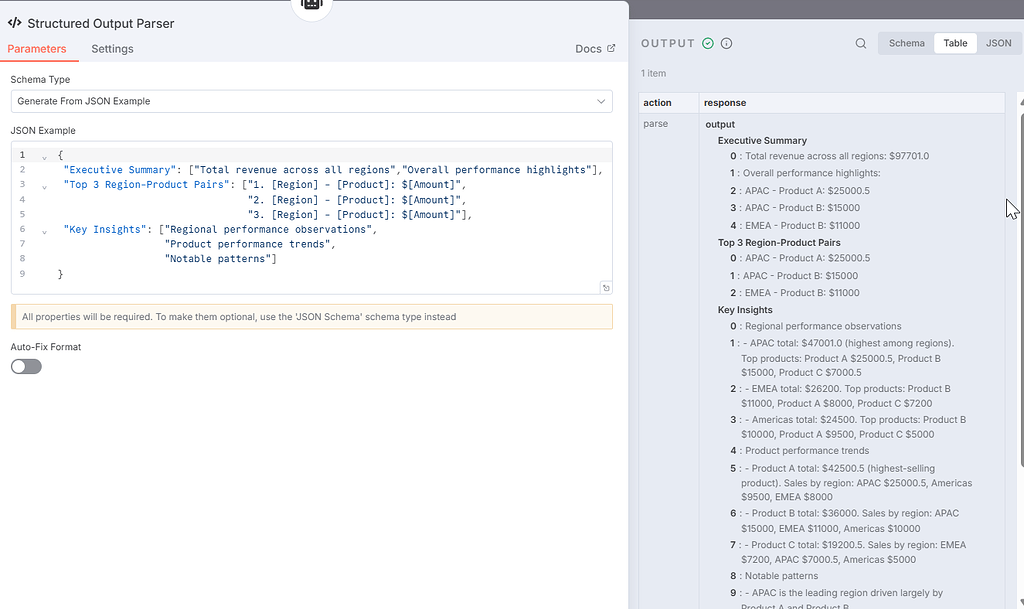Open the Schema Type dropdown
Viewport: 1024px width, 609px height.
tap(312, 101)
